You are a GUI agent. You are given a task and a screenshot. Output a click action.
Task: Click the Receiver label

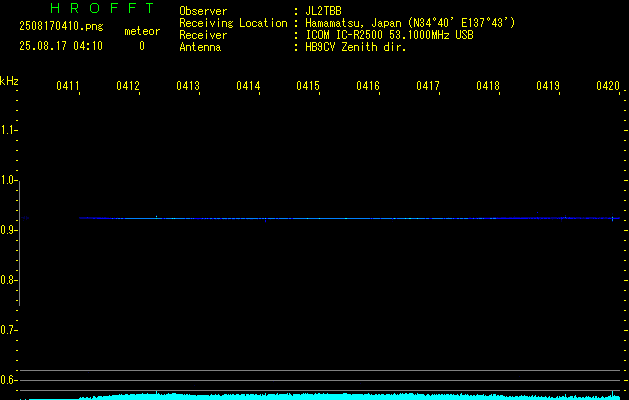[x=203, y=35]
